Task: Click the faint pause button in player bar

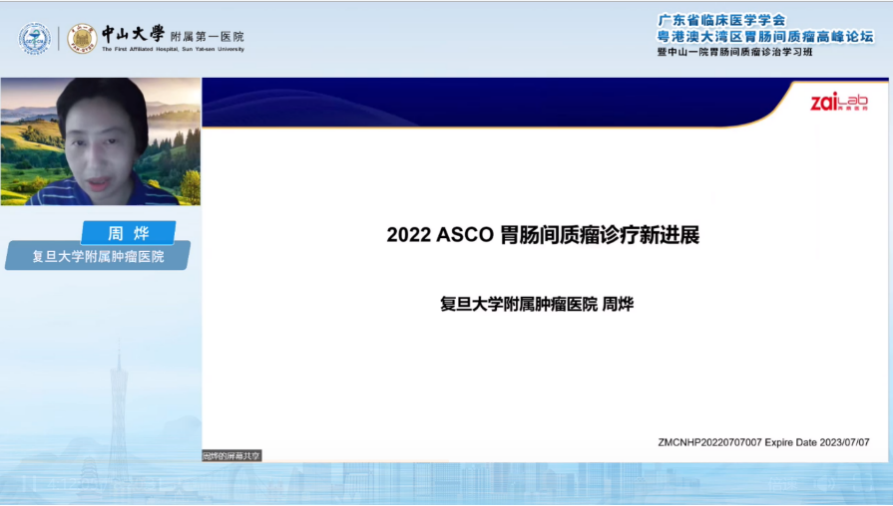Action: 28,484
